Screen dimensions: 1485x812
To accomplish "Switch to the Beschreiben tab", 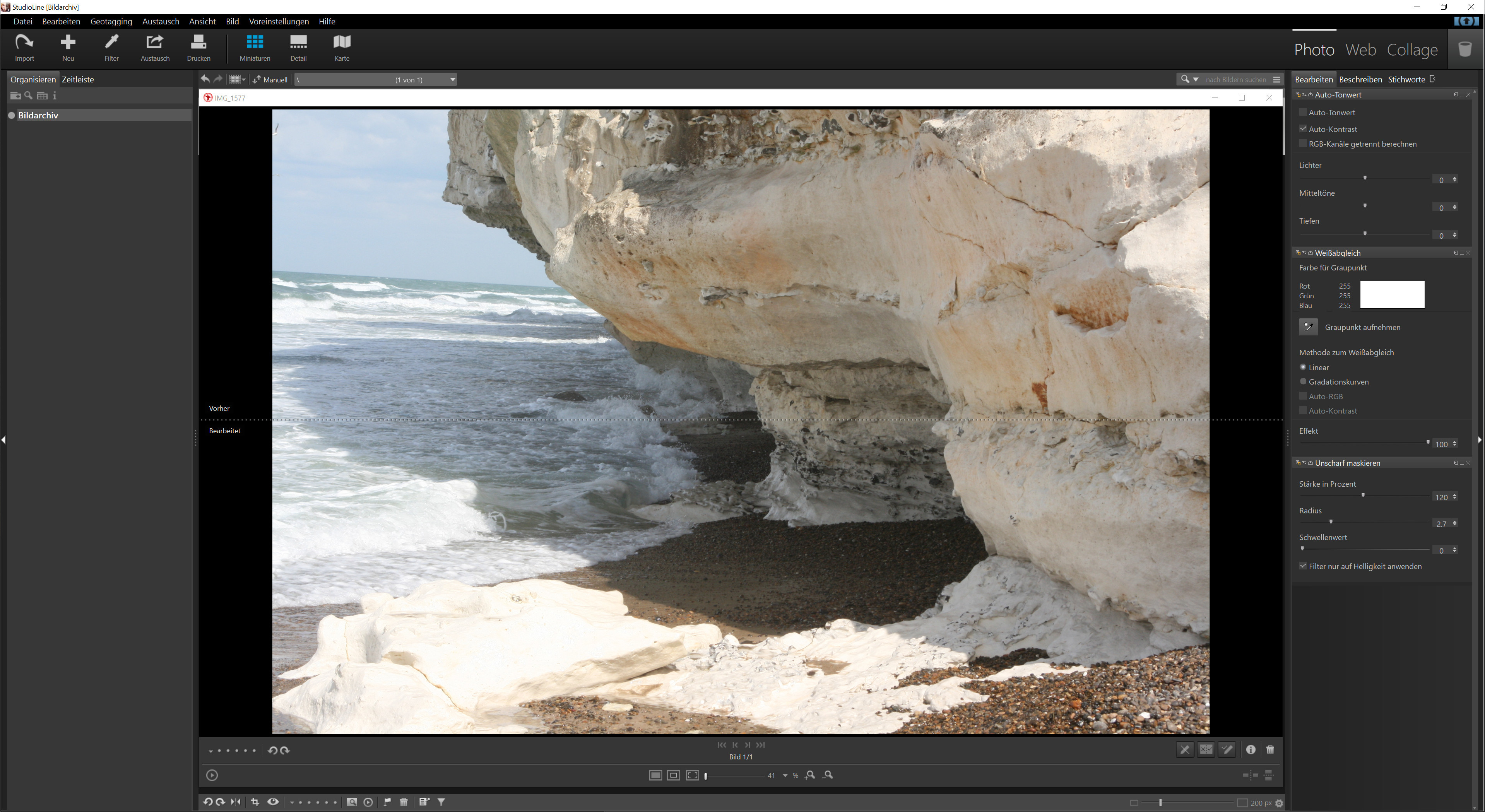I will (x=1360, y=80).
